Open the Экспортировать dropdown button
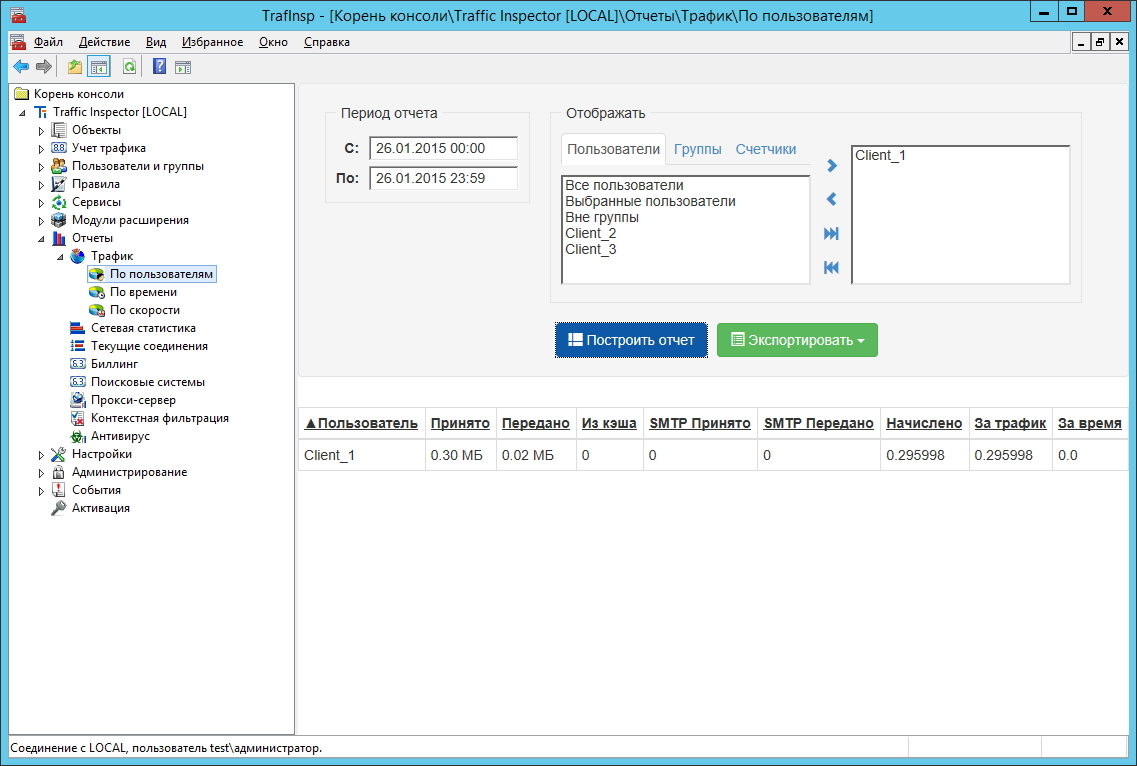Viewport: 1137px width, 766px height. pos(797,339)
